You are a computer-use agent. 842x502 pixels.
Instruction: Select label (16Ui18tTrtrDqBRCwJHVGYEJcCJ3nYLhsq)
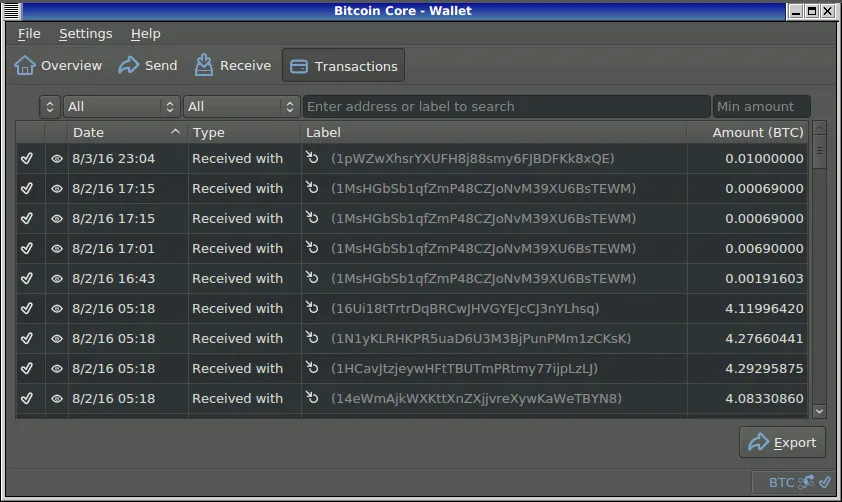point(465,309)
